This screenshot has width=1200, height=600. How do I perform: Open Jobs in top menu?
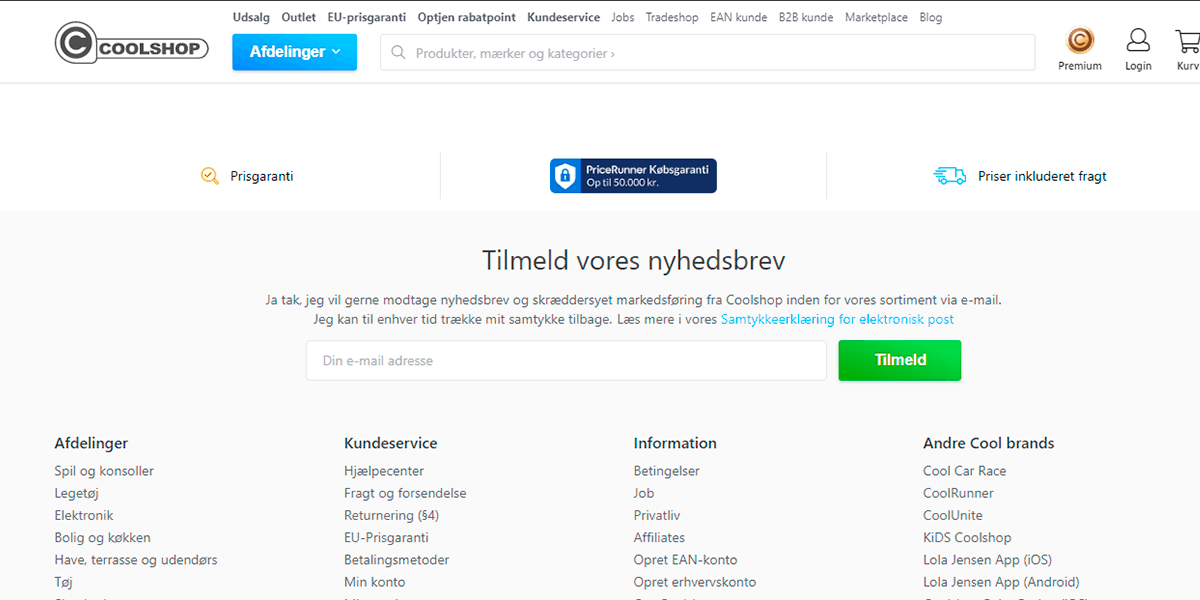623,17
